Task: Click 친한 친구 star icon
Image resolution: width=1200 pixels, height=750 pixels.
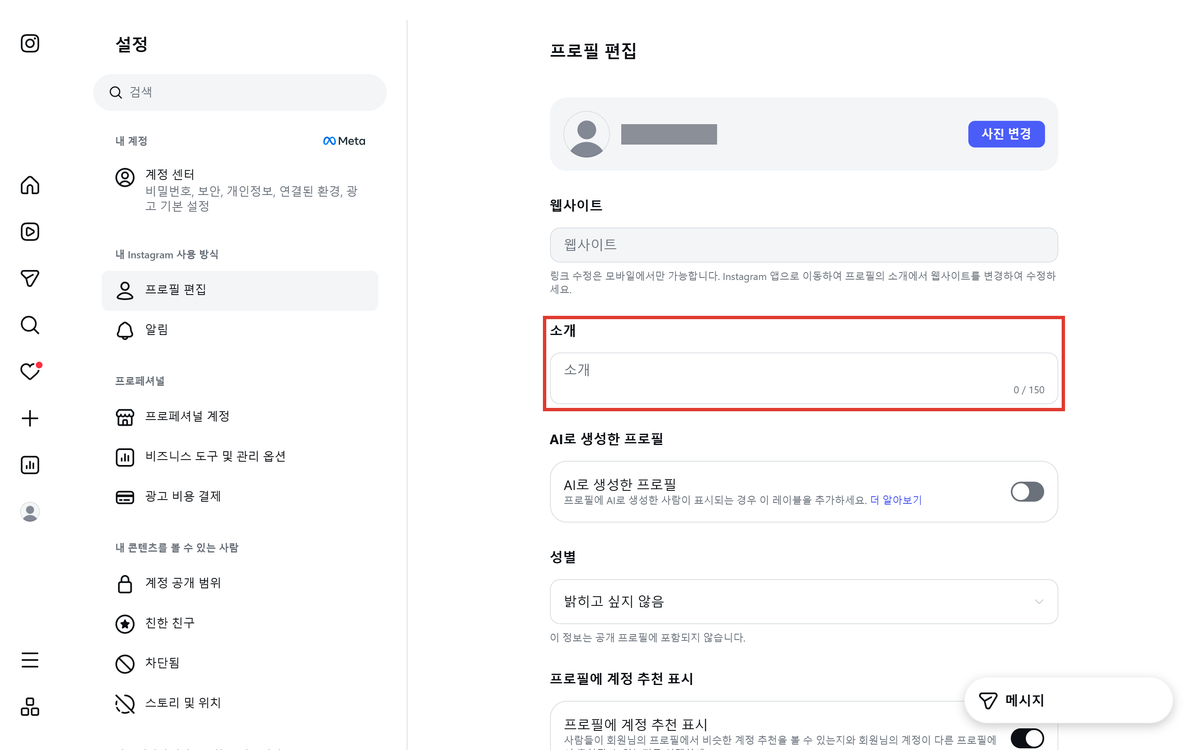Action: point(125,623)
